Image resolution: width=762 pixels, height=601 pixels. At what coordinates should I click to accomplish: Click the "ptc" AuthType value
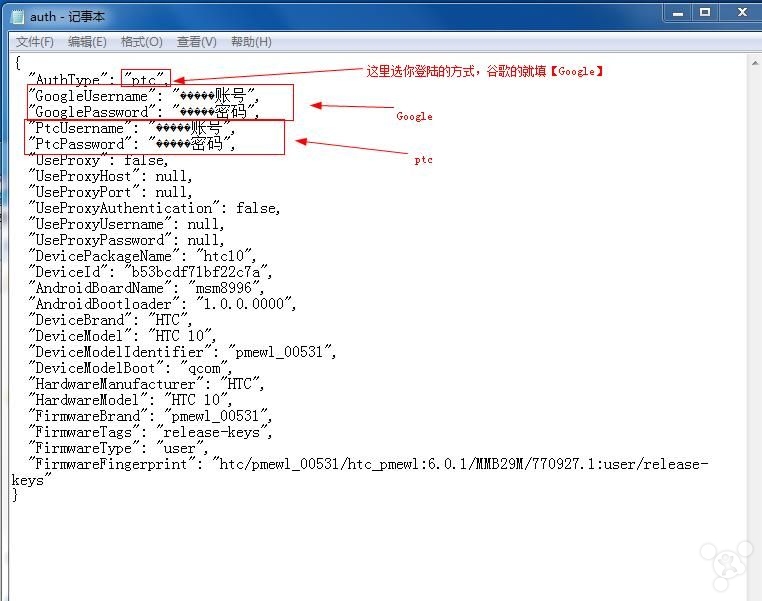[145, 80]
